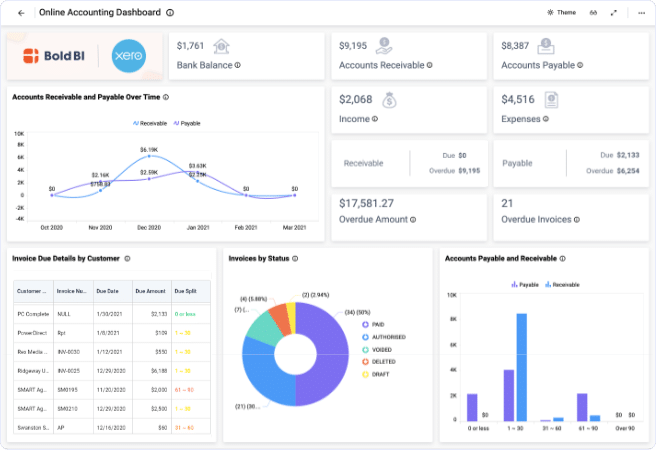656x450 pixels.
Task: Select the purple PAID donut slice
Action: pos(331,355)
